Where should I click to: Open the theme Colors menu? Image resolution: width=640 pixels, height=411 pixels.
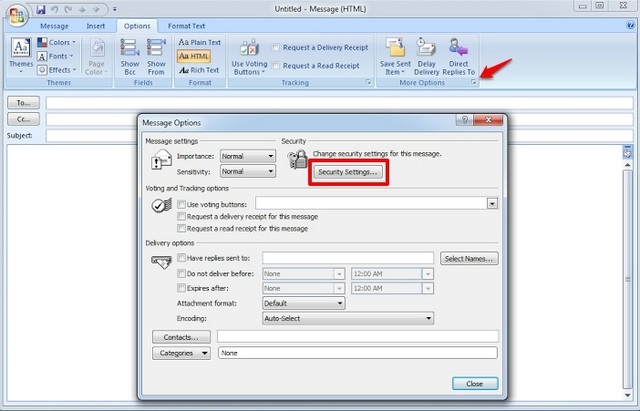click(56, 43)
